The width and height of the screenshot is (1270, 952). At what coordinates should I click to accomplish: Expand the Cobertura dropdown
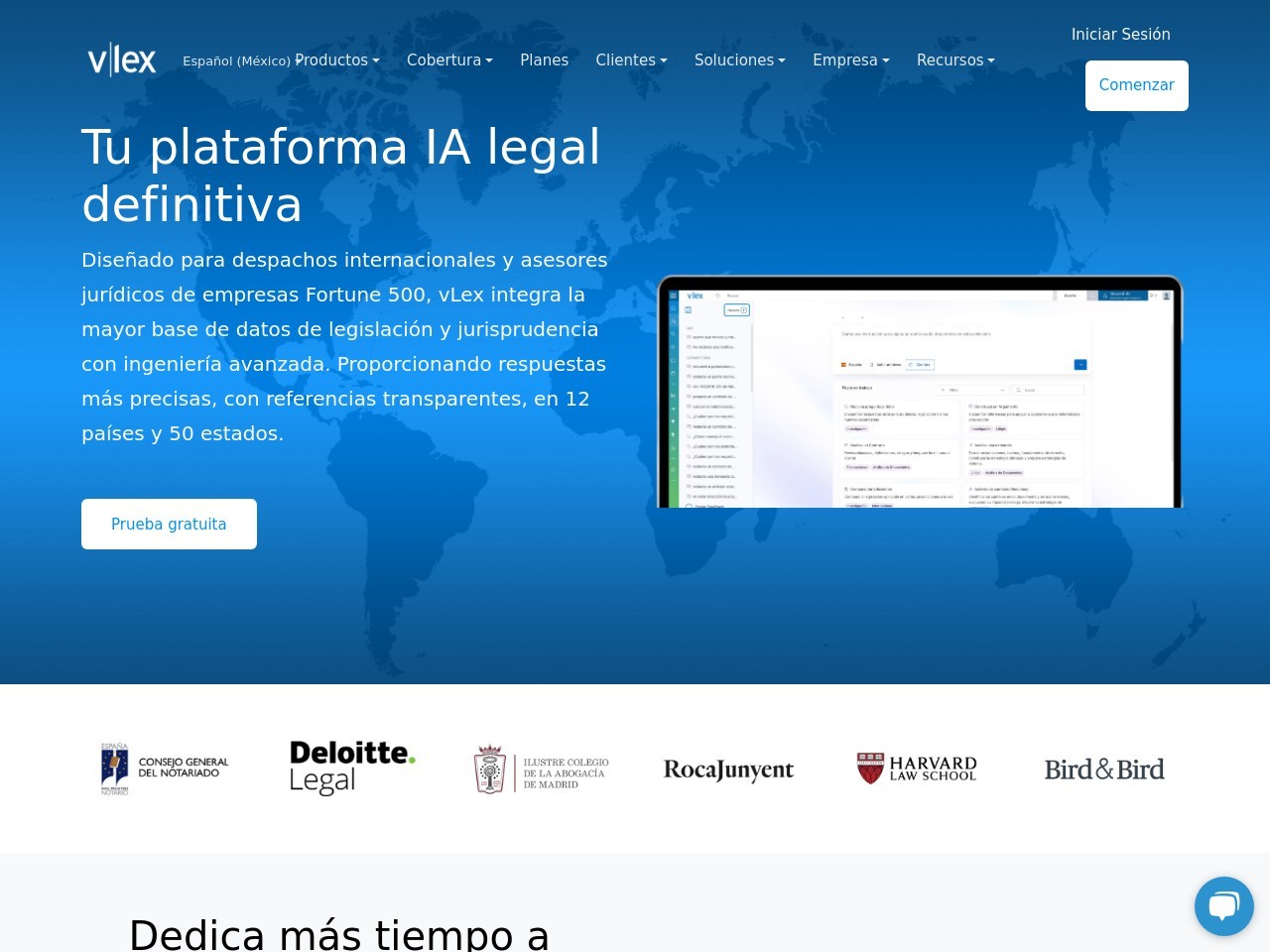click(x=449, y=60)
